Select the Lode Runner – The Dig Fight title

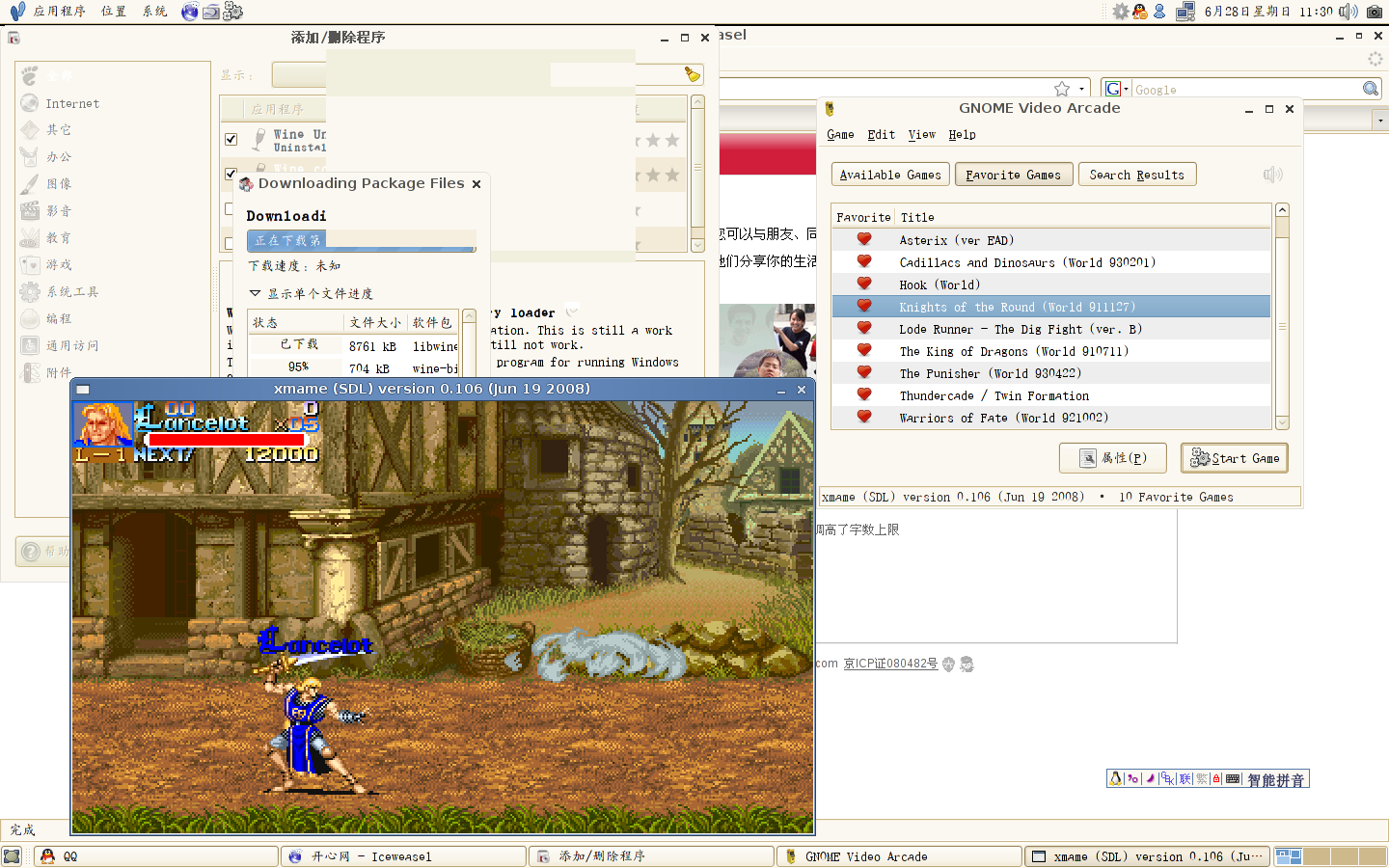point(1021,329)
